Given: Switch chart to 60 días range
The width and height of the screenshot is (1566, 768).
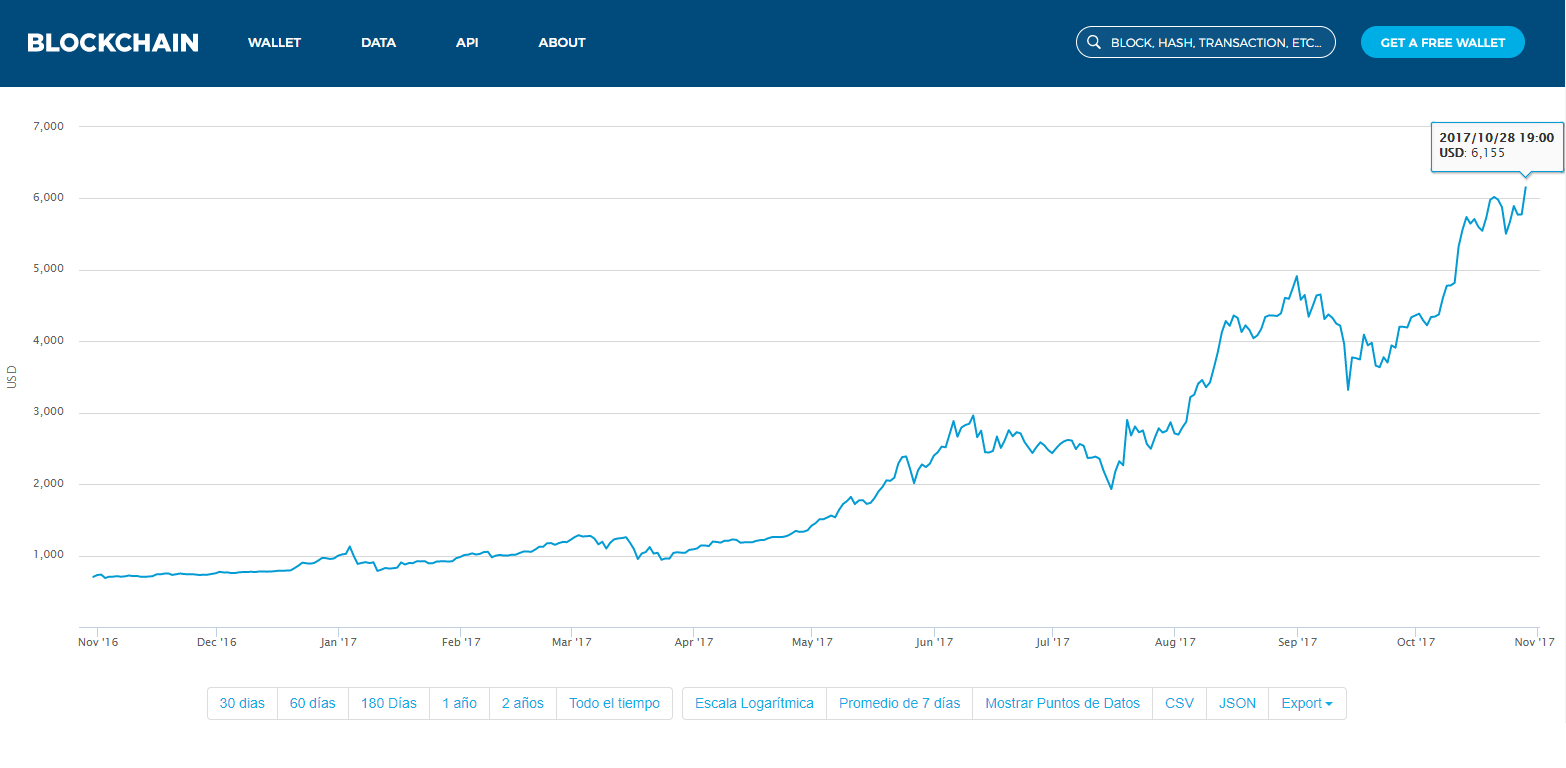Looking at the screenshot, I should [312, 703].
